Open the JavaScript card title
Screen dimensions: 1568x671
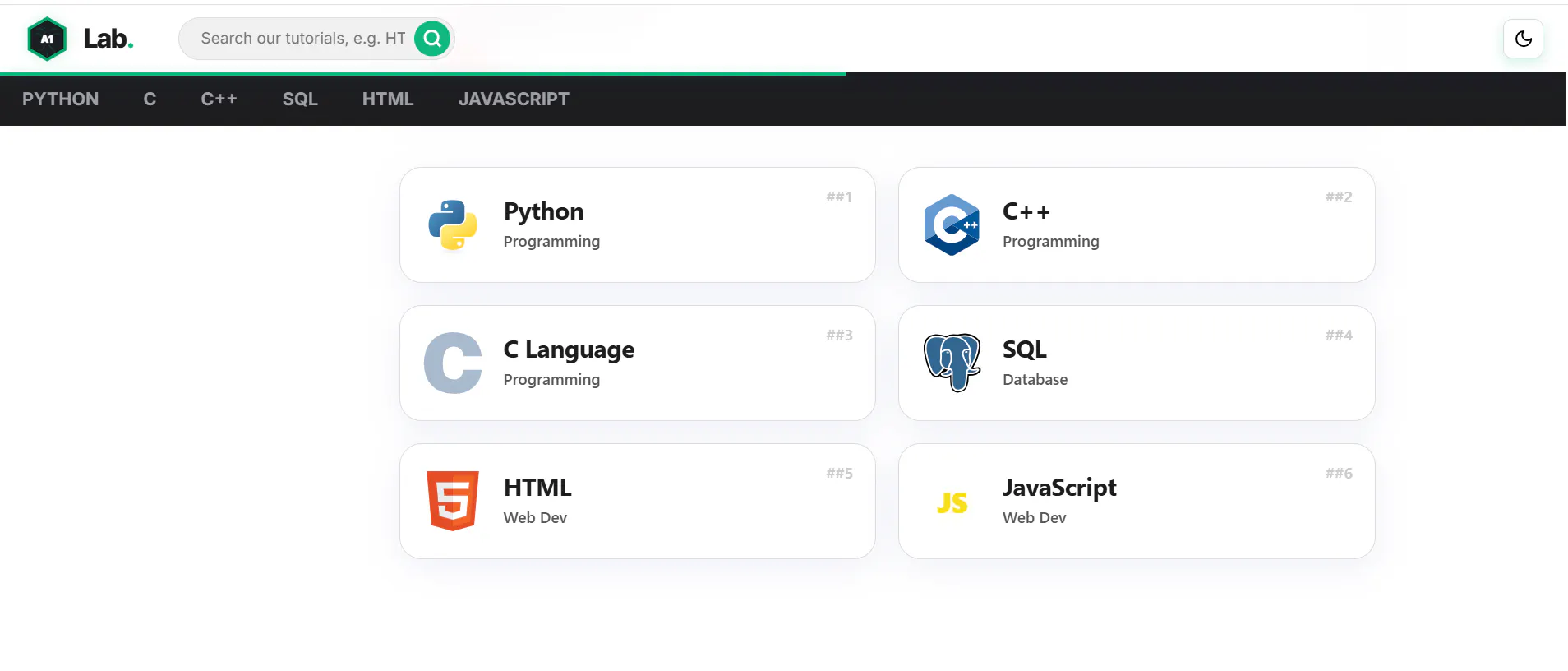click(1059, 488)
